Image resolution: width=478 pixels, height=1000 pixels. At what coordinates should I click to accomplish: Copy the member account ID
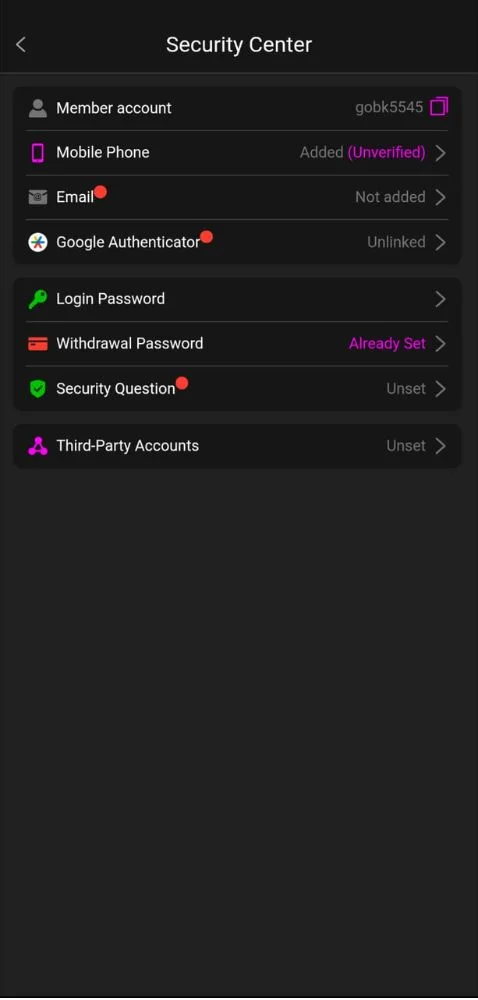click(439, 107)
